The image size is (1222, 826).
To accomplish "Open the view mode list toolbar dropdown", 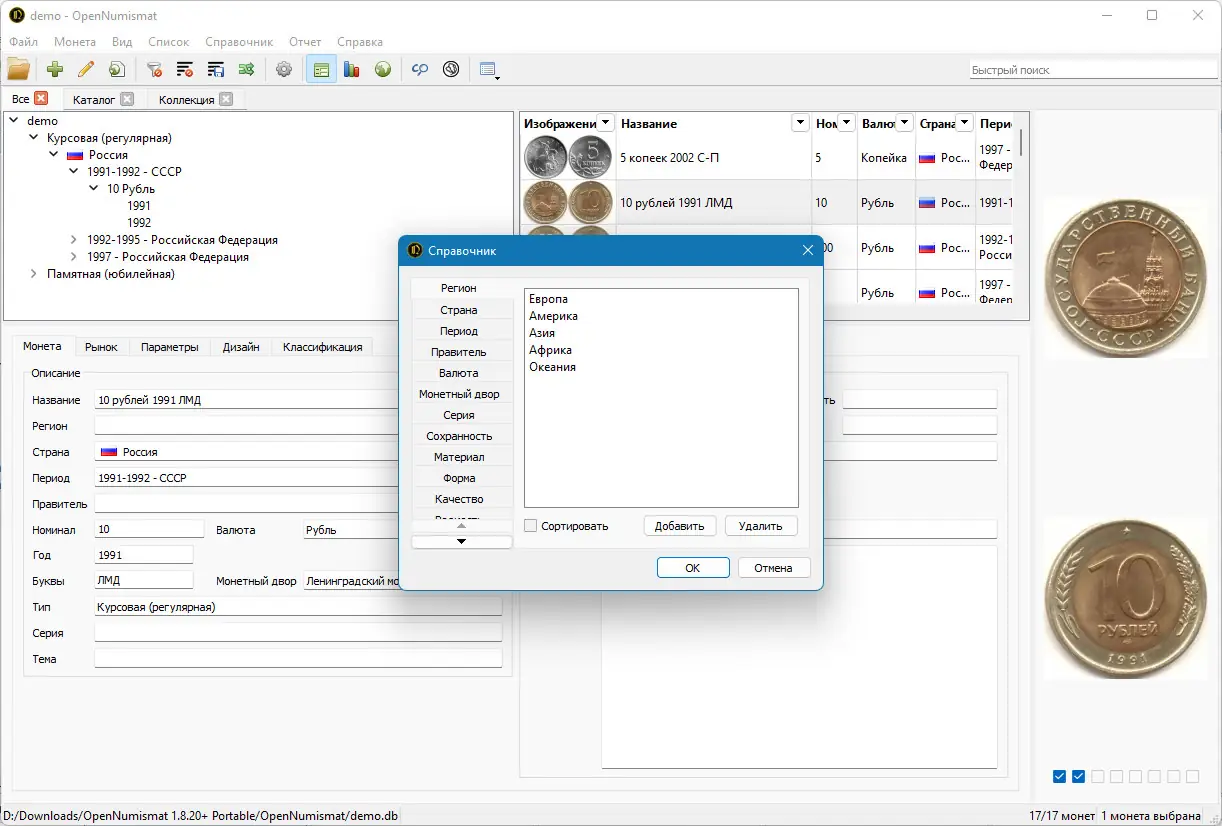I will coord(489,70).
